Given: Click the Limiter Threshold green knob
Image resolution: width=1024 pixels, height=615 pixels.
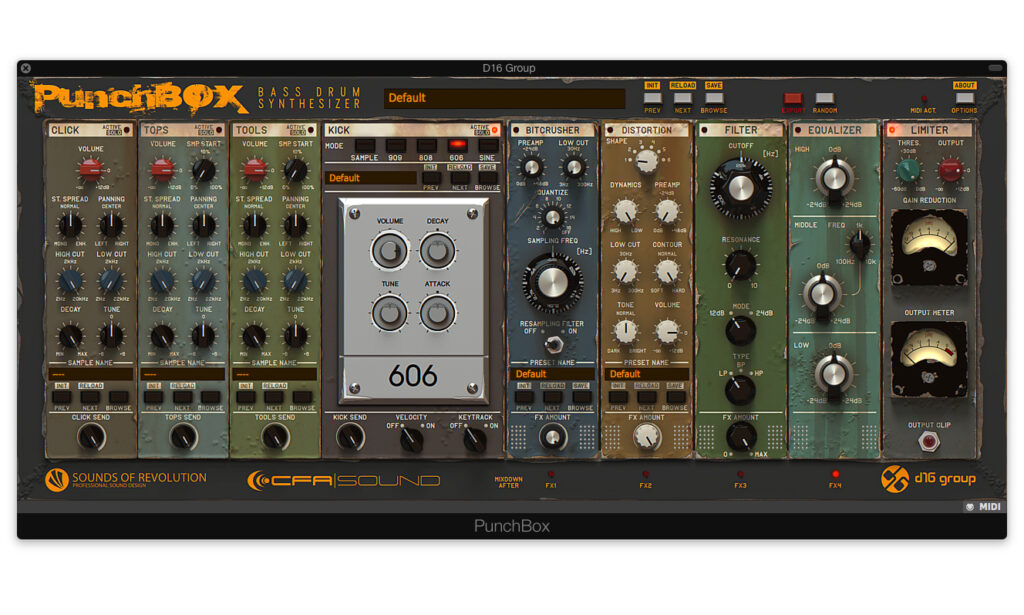Looking at the screenshot, I should [x=908, y=170].
